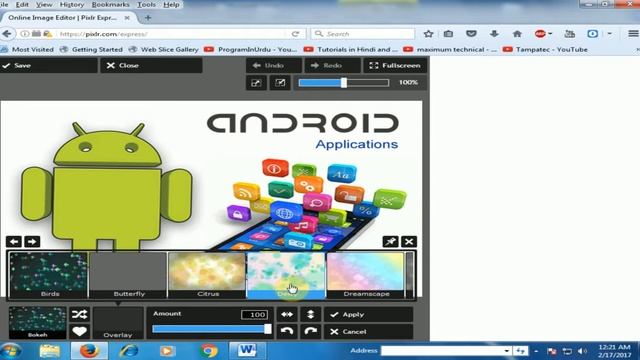Select the Butterfly overlay thumbnail
The height and width of the screenshot is (360, 640).
(128, 275)
